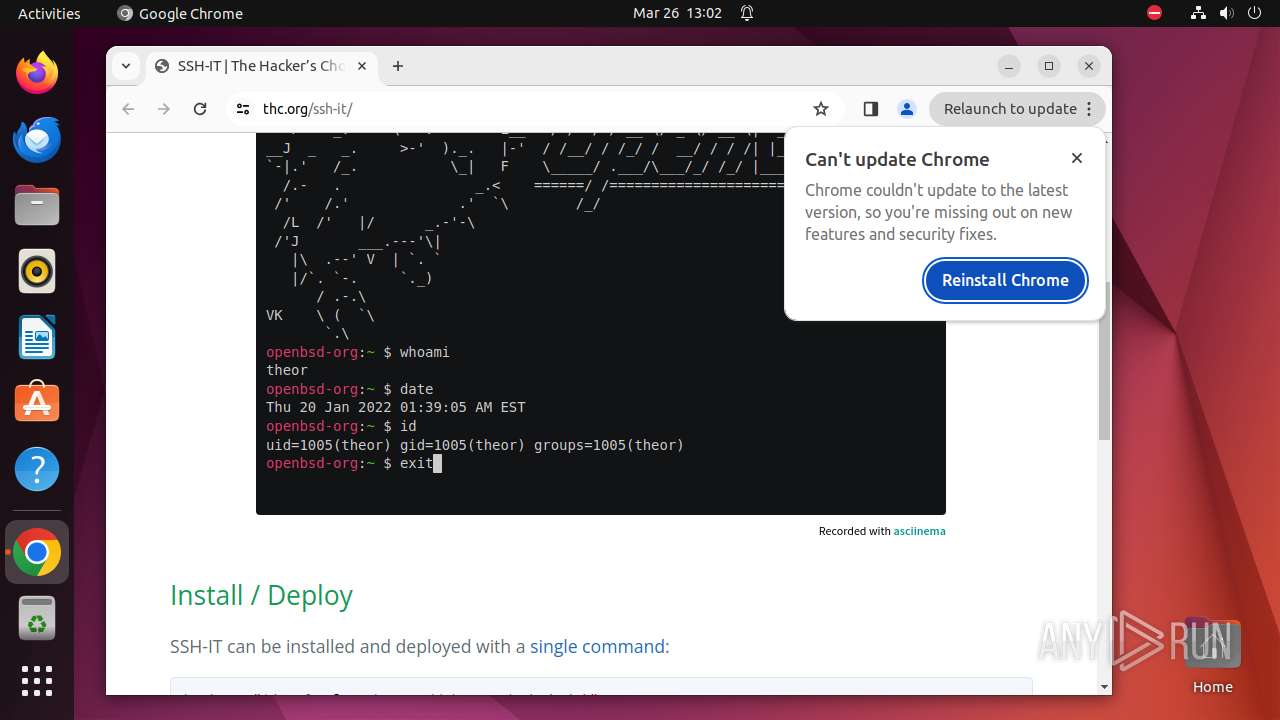The width and height of the screenshot is (1280, 720).
Task: Open notification bell in top bar
Action: pos(746,13)
